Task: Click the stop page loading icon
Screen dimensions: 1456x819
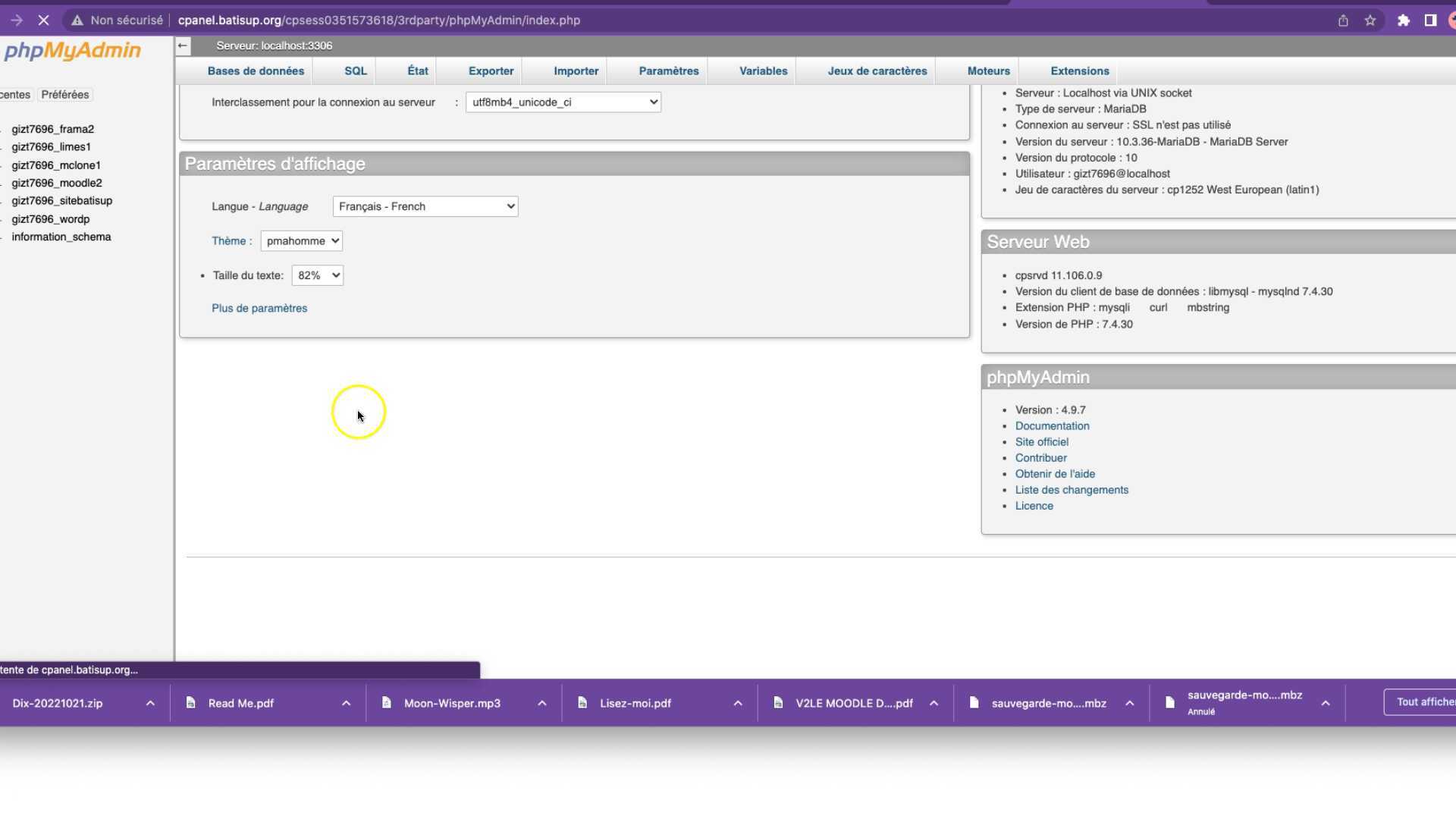Action: pyautogui.click(x=44, y=20)
